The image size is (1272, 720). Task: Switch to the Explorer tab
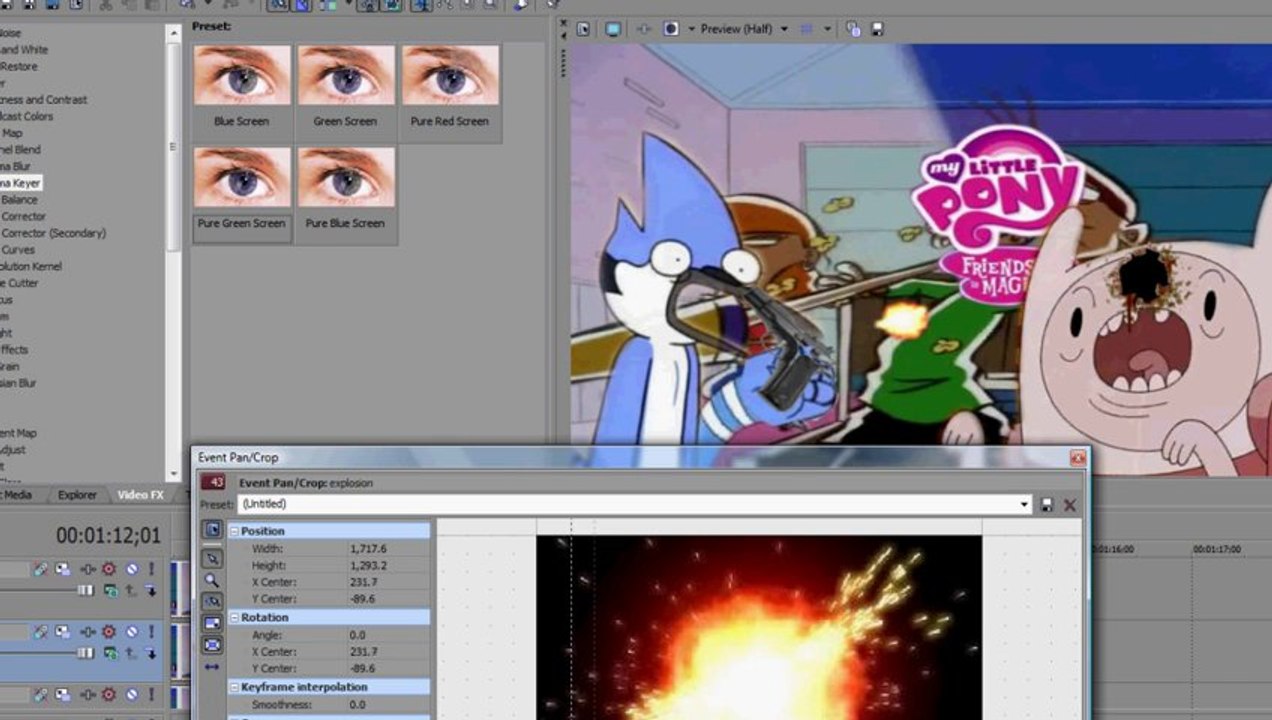click(x=77, y=495)
